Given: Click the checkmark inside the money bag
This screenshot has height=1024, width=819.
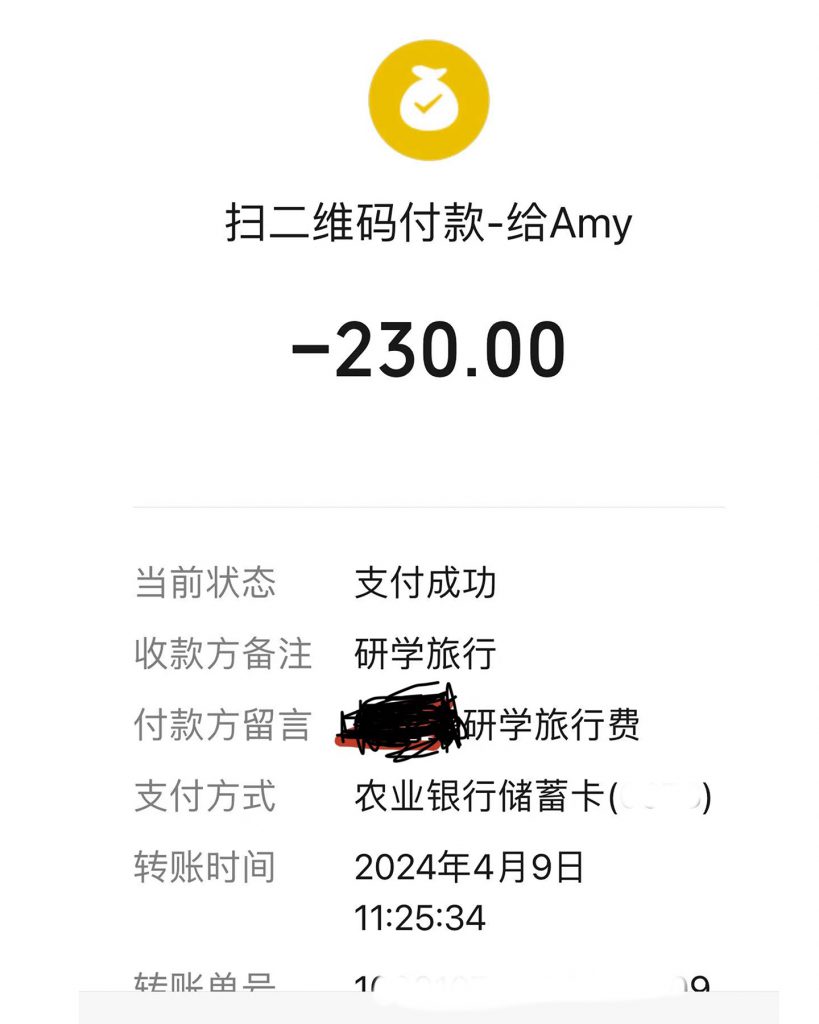Looking at the screenshot, I should (428, 103).
